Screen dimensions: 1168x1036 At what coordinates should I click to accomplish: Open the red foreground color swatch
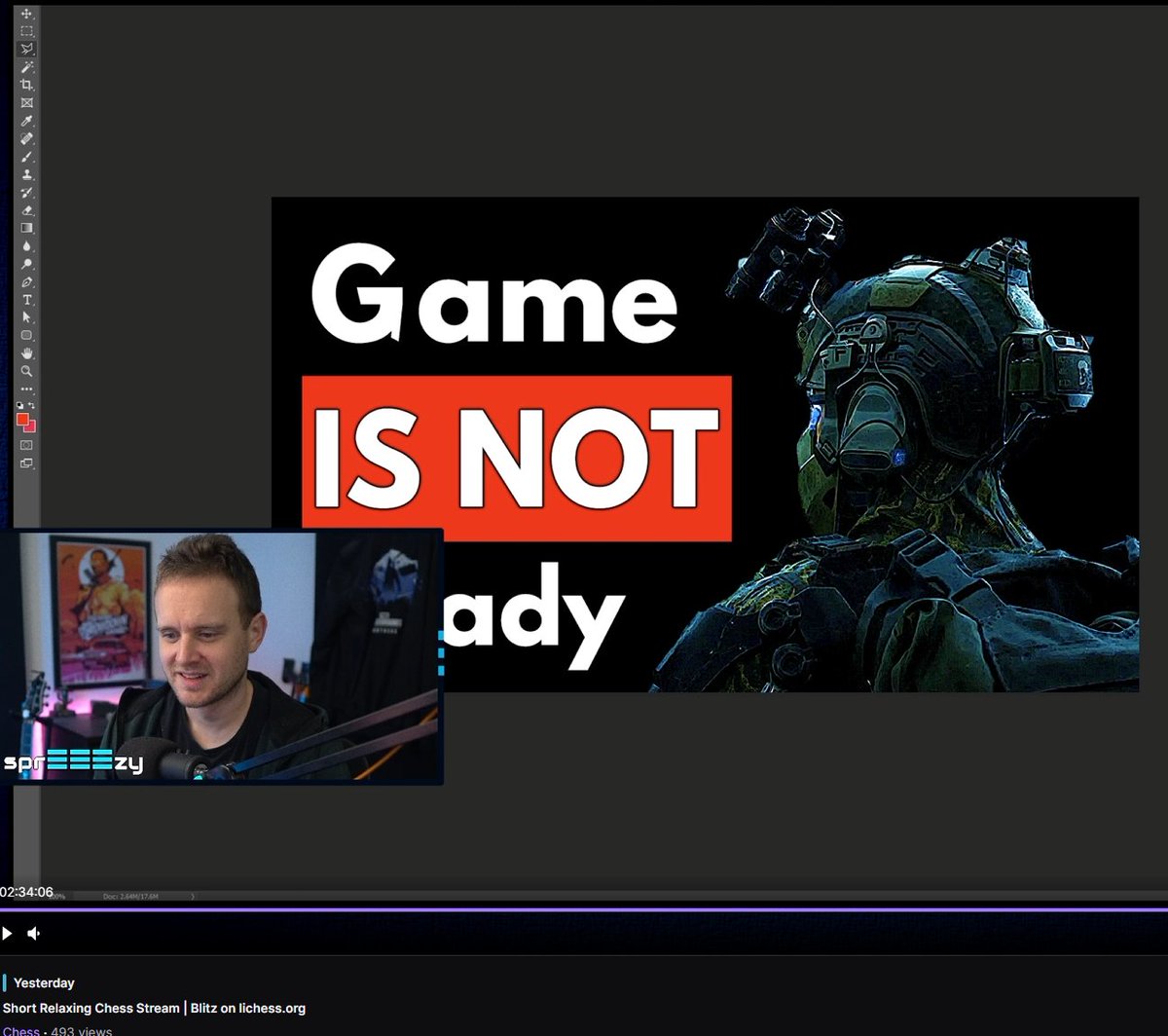pyautogui.click(x=23, y=419)
